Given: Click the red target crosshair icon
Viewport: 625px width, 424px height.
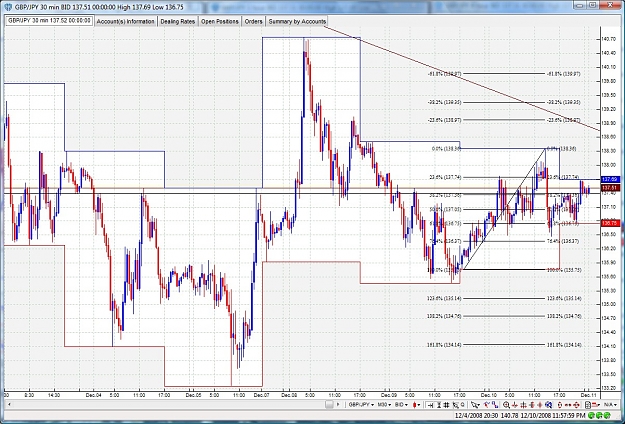Looking at the screenshot, I should (576, 405).
